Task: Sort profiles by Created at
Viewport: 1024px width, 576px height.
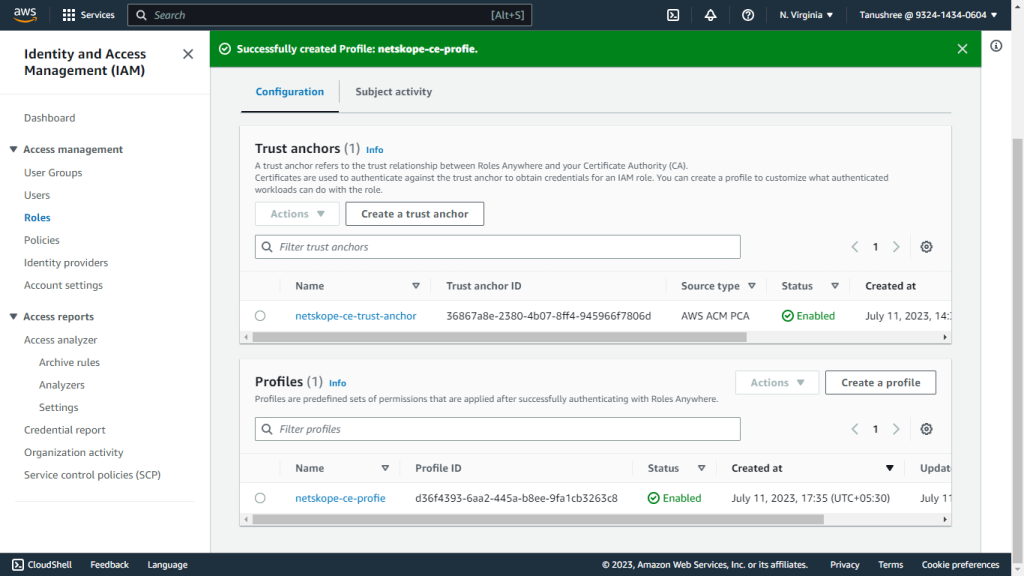Action: (x=889, y=468)
